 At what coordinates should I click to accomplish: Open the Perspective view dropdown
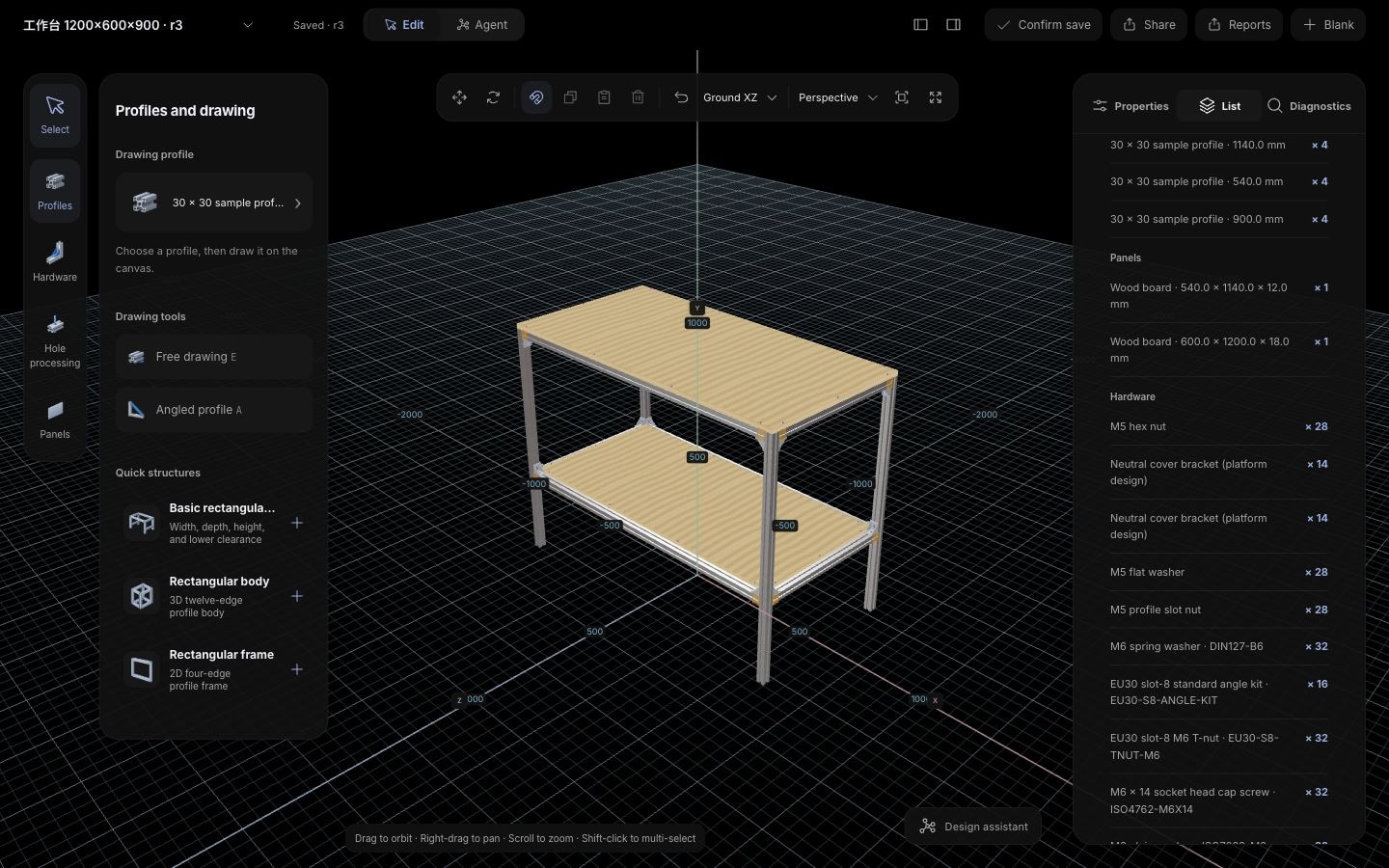tap(837, 97)
